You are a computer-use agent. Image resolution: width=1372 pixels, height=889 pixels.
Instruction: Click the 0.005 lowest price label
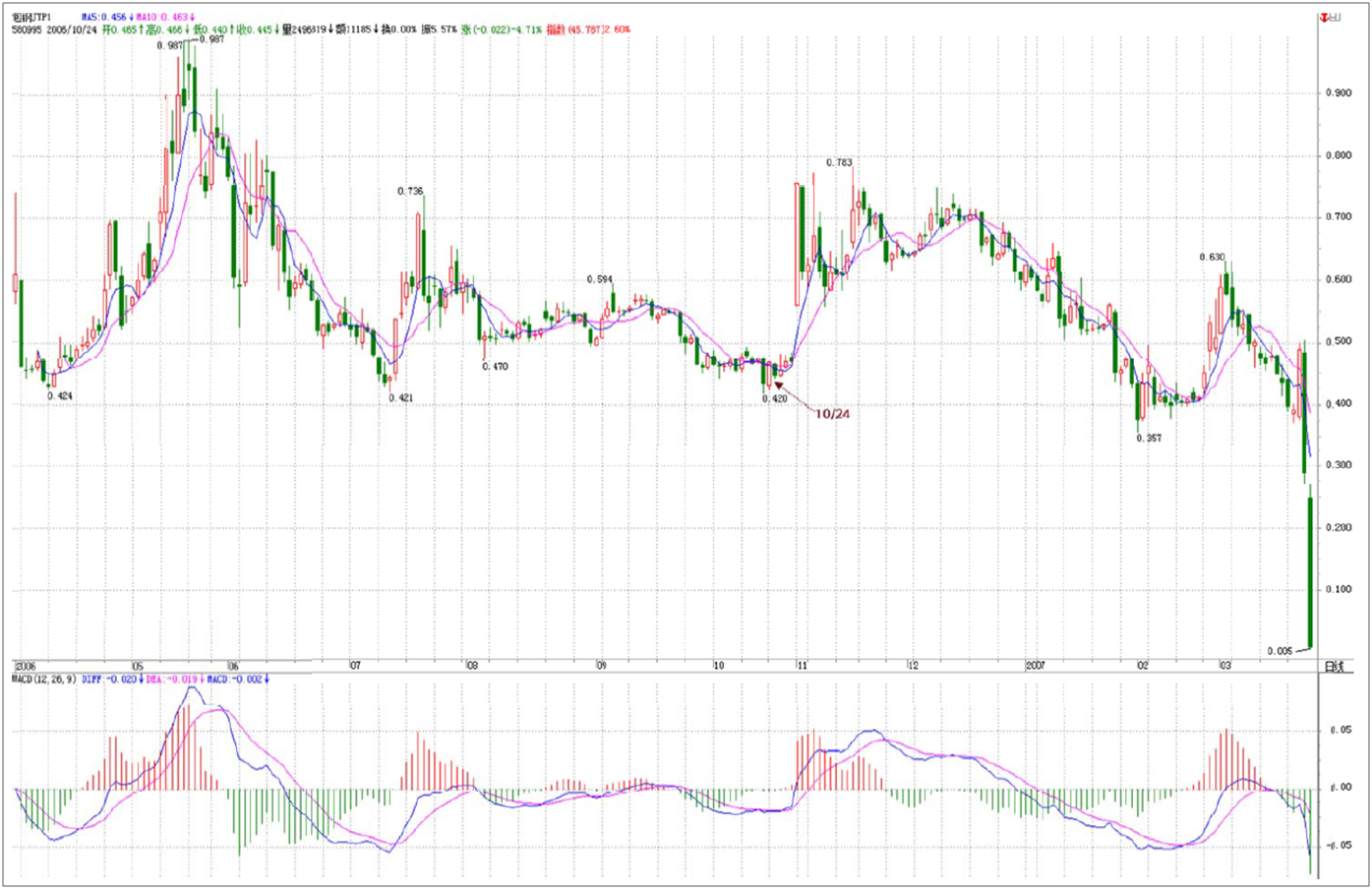pyautogui.click(x=1280, y=651)
